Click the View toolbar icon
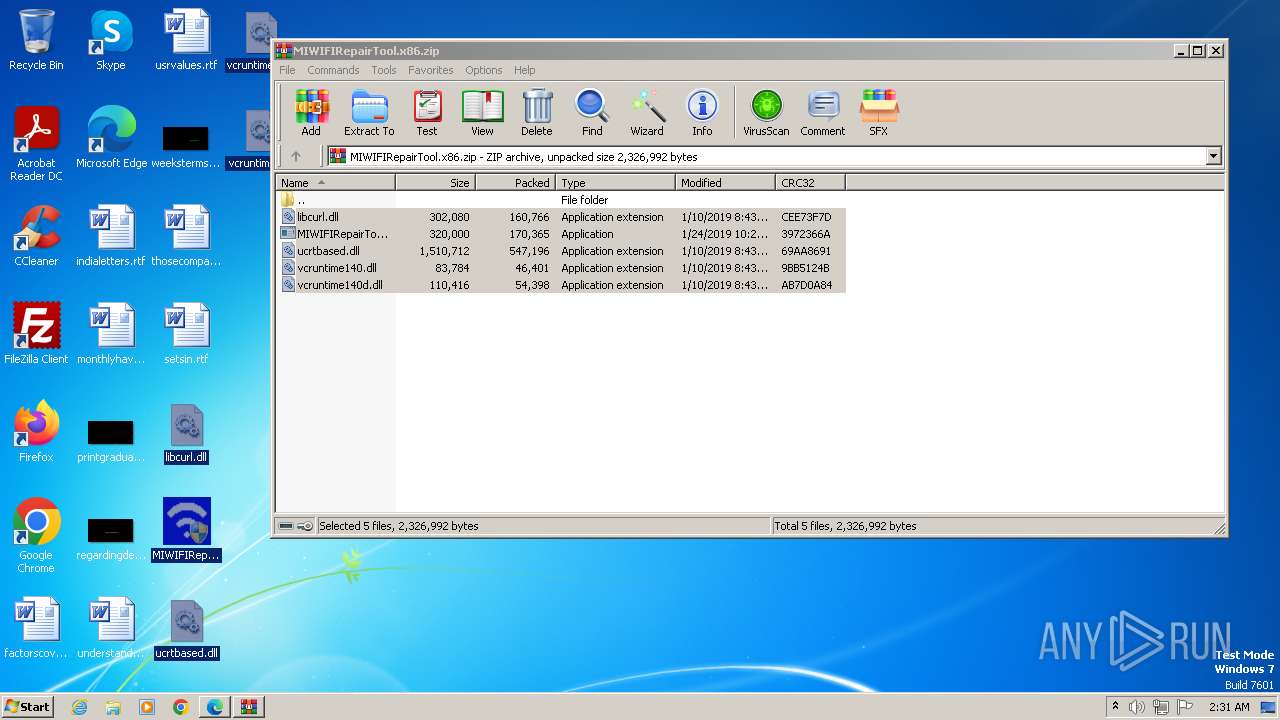Image resolution: width=1280 pixels, height=720 pixels. (482, 112)
